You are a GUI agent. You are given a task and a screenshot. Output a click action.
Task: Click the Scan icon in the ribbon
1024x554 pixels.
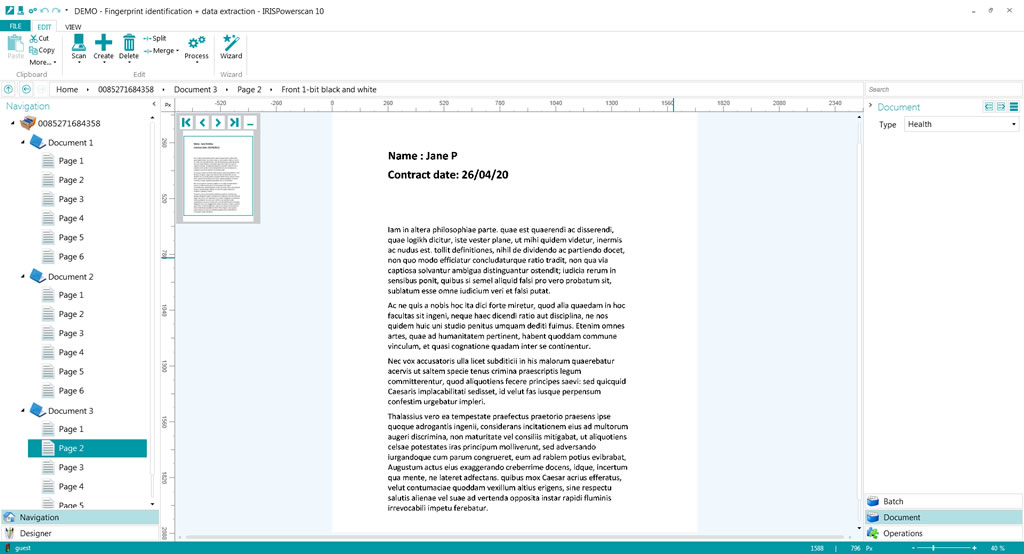tap(79, 43)
